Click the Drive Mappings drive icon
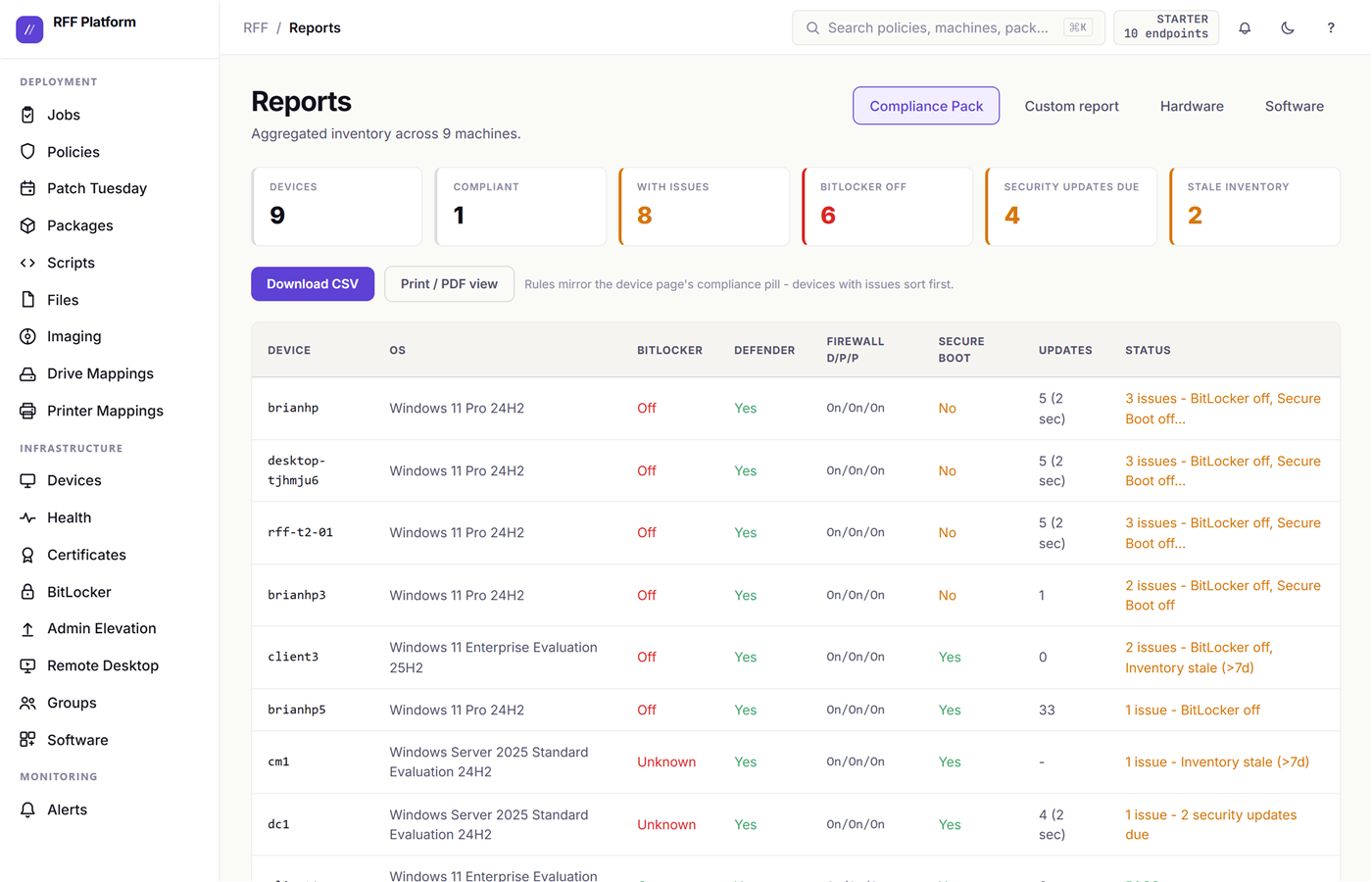Viewport: 1372px width, 882px height. (27, 373)
